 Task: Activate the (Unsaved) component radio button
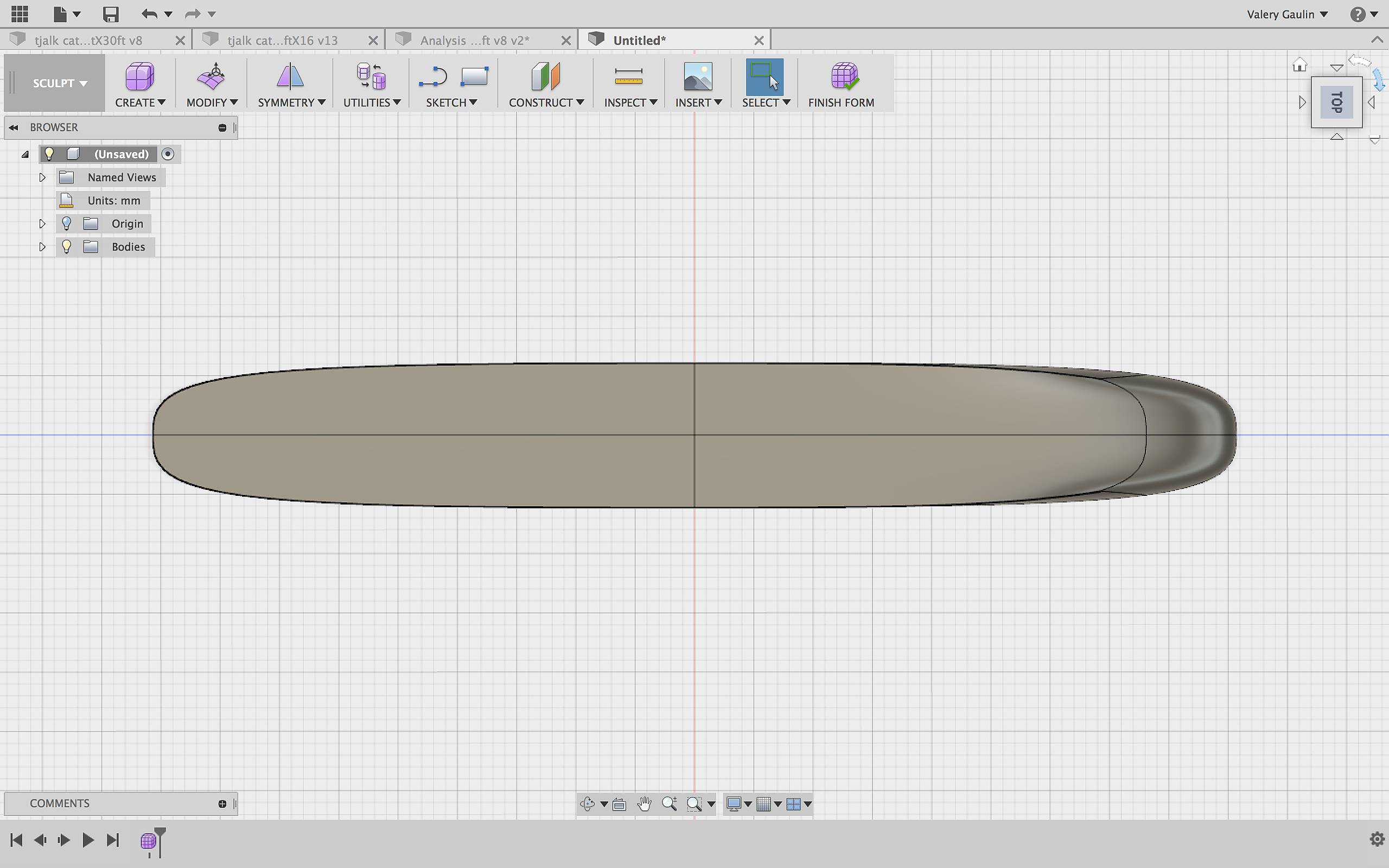point(168,154)
